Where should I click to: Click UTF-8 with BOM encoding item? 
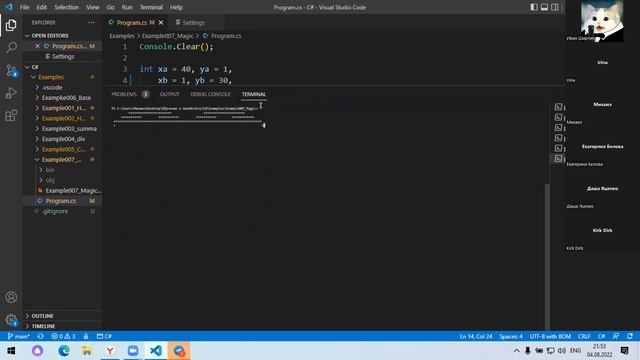pos(550,336)
